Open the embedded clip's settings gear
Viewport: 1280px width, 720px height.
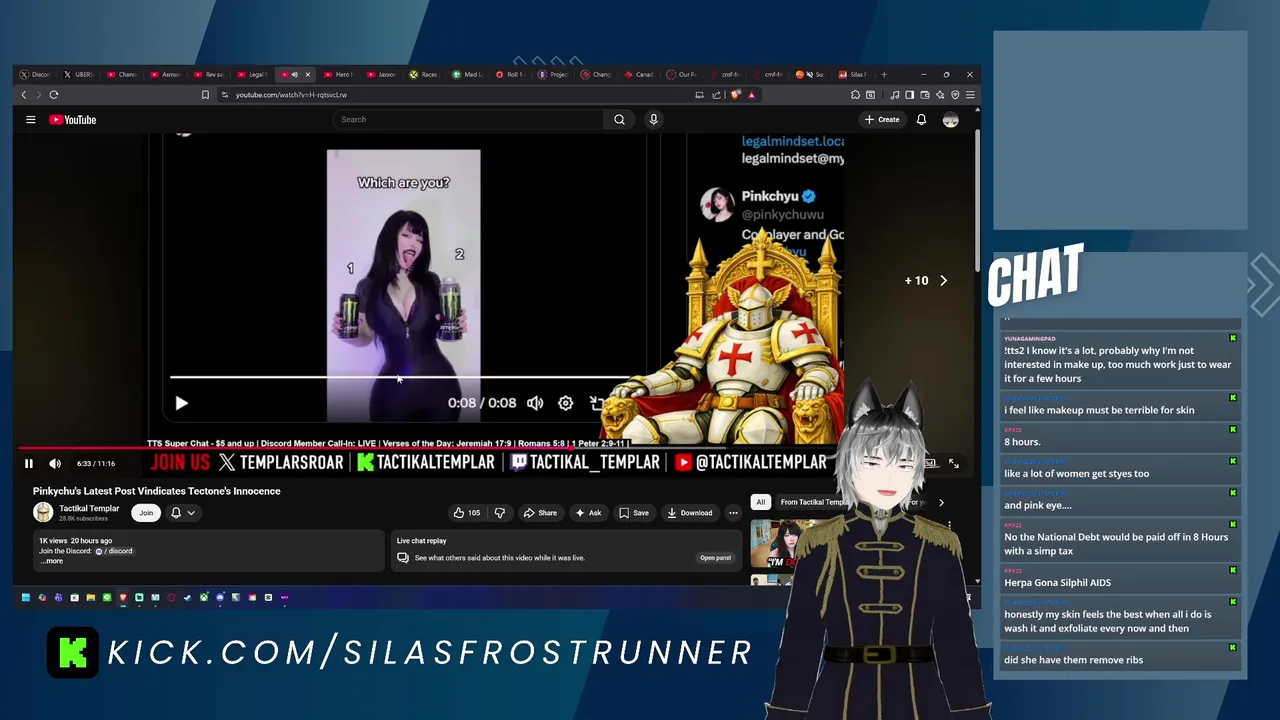pyautogui.click(x=566, y=403)
